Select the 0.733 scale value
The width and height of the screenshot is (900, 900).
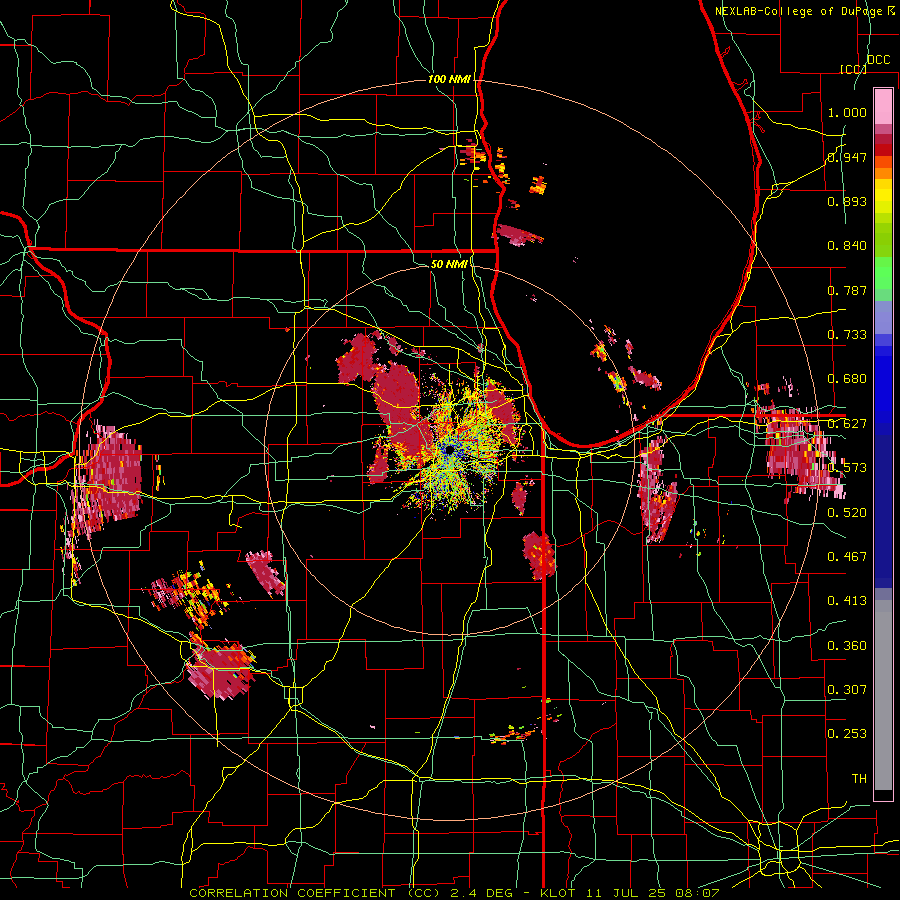[847, 335]
